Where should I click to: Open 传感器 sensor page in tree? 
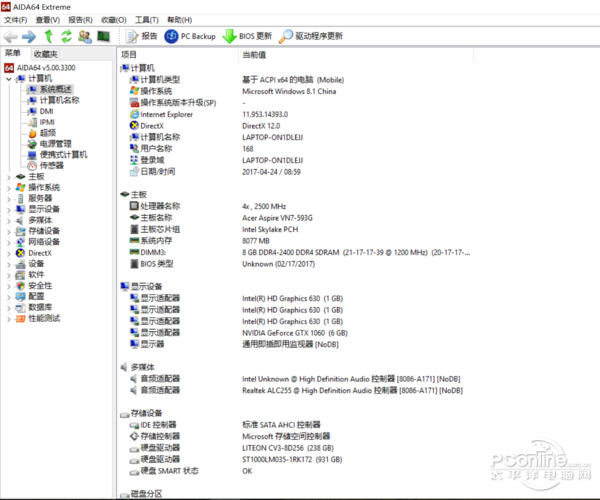[52, 166]
